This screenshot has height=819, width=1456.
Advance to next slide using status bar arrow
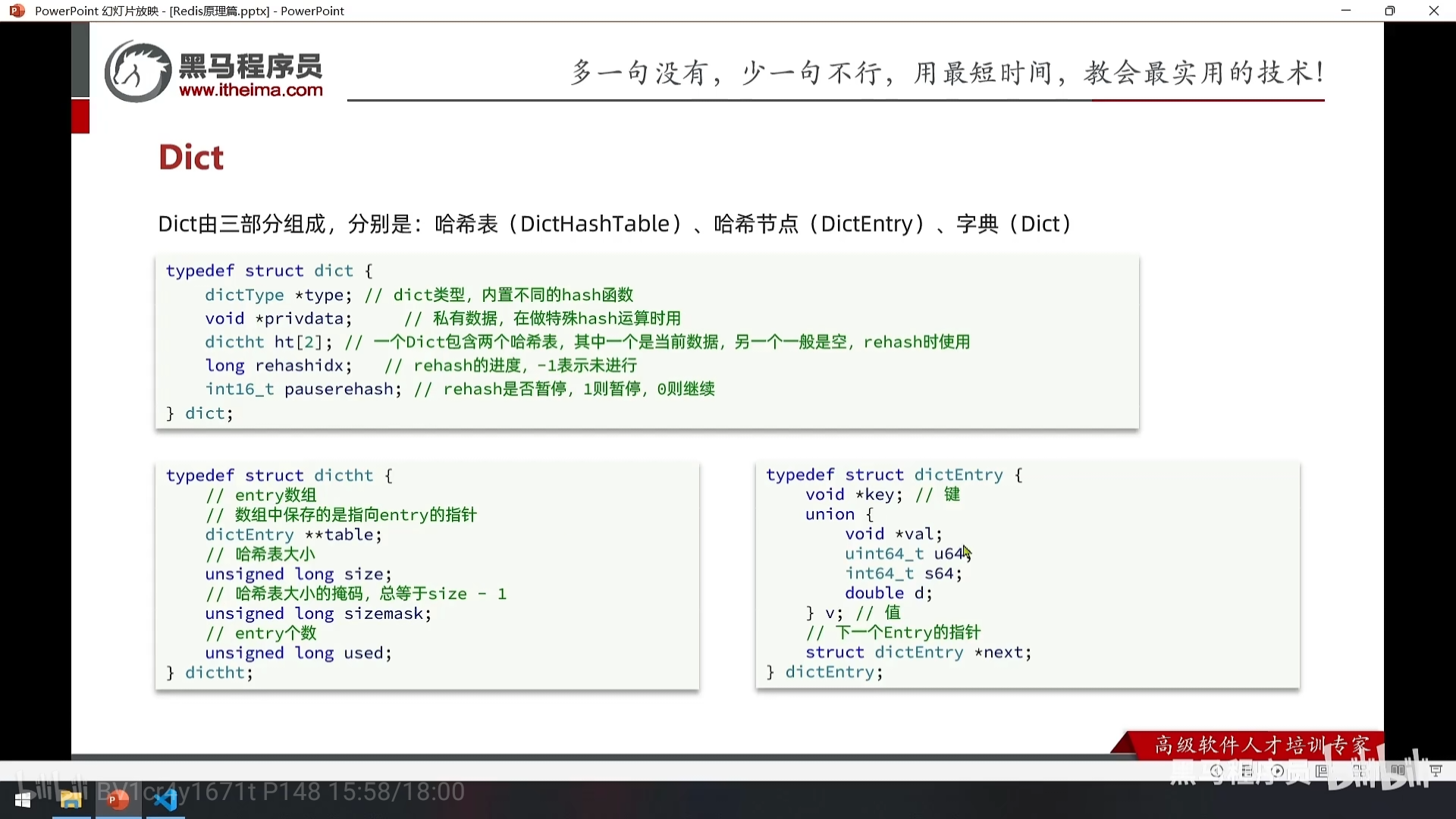[1278, 771]
